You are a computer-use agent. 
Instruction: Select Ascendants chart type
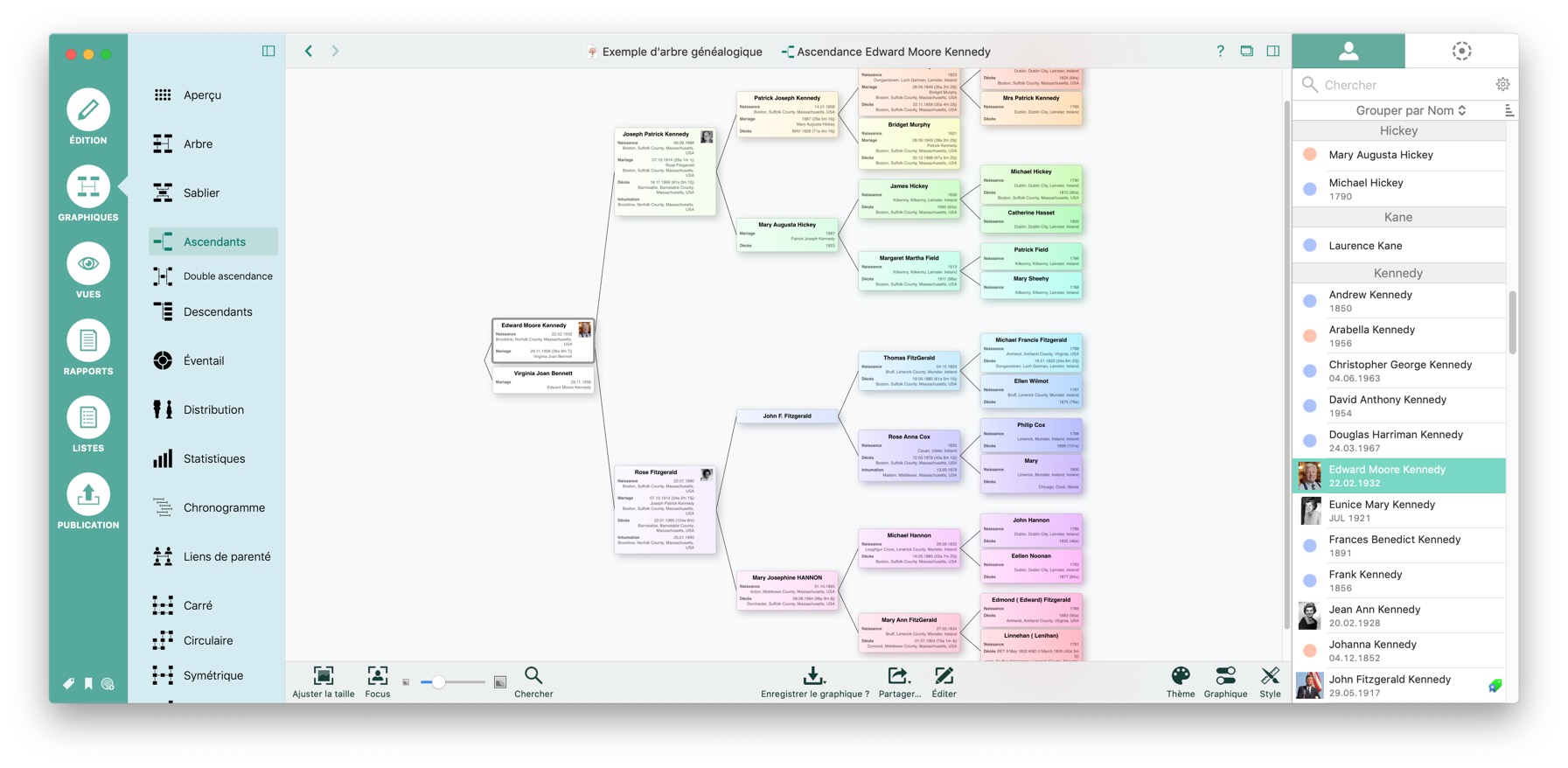click(x=213, y=241)
